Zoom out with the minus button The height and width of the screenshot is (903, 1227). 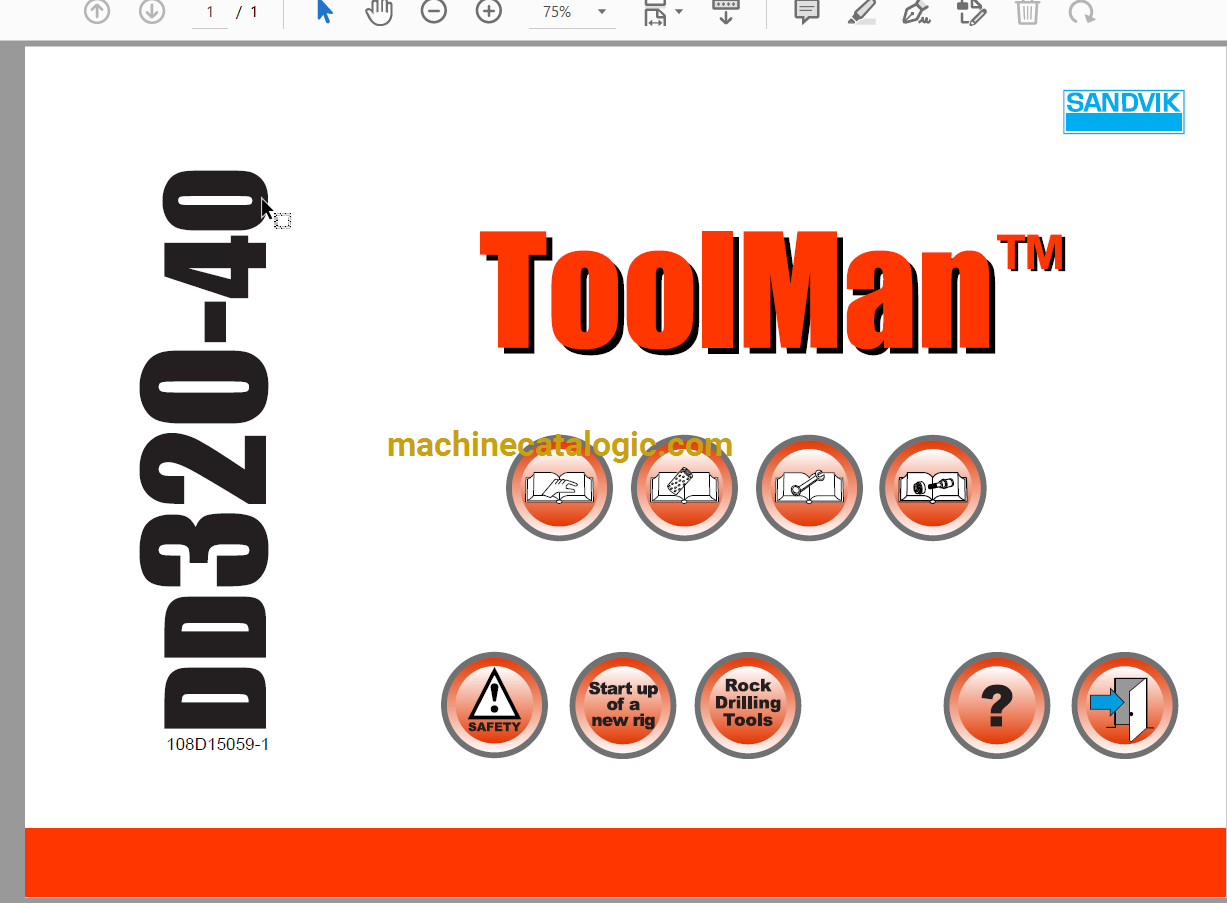coord(433,12)
